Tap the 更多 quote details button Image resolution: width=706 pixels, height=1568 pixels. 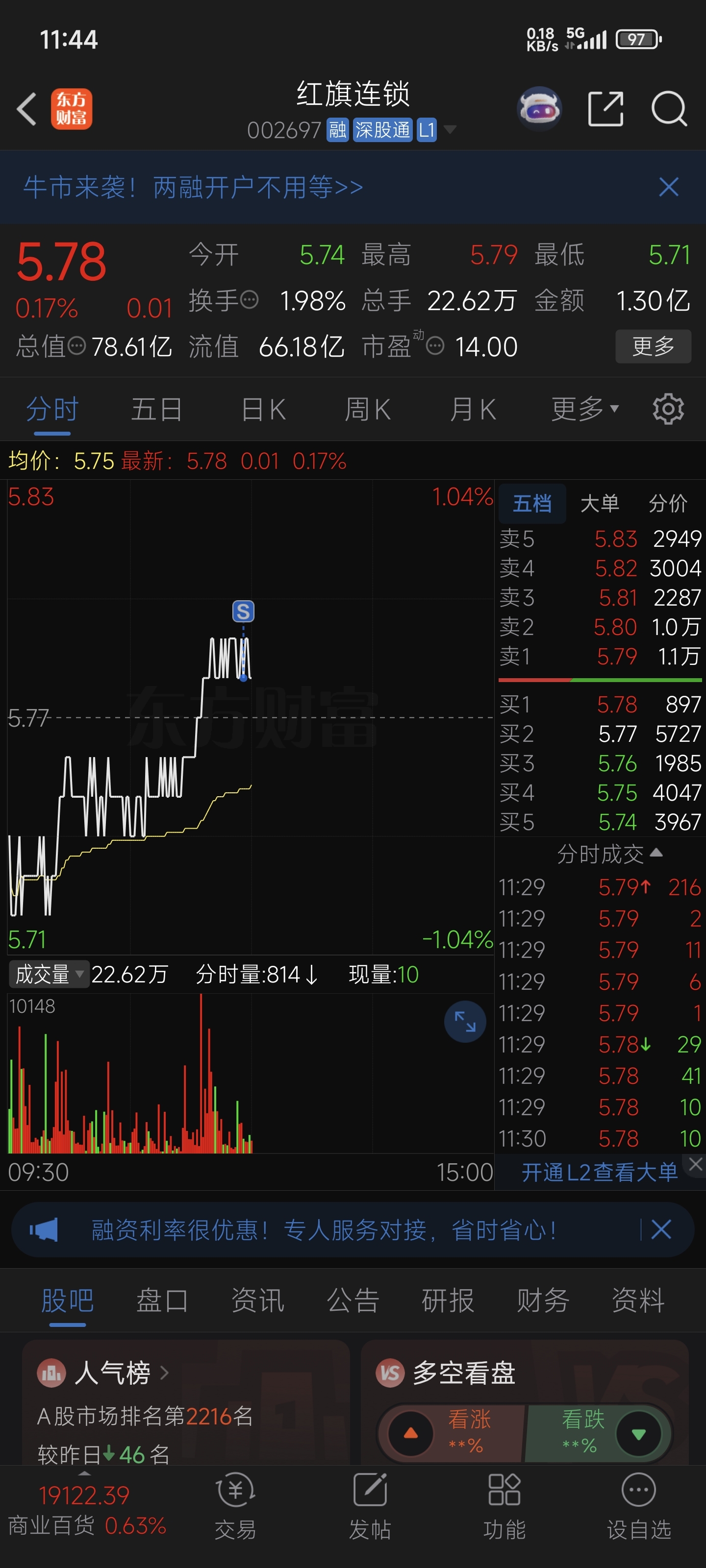click(x=653, y=346)
